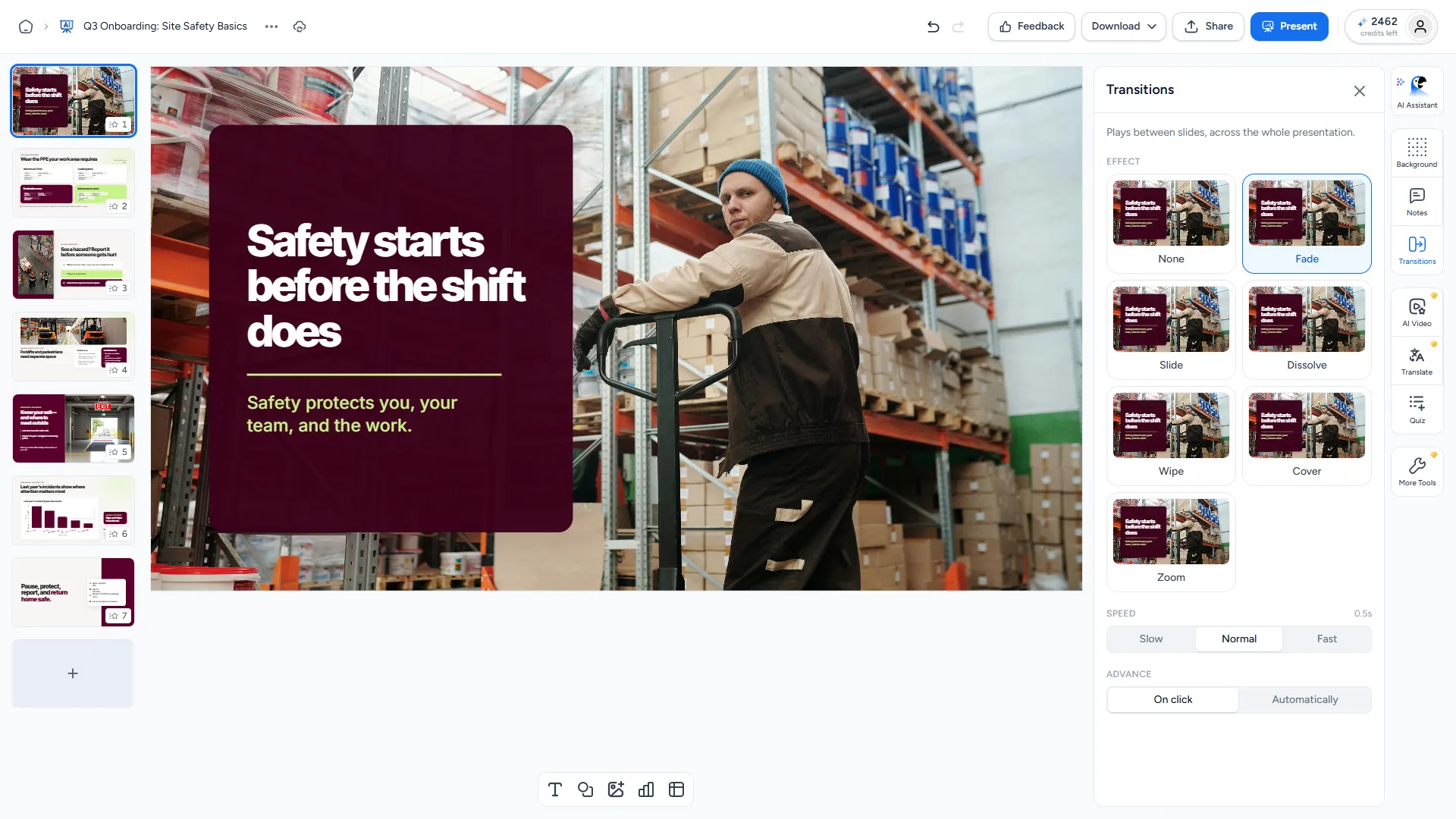Select slide 6 thumbnail with bar chart

click(74, 510)
